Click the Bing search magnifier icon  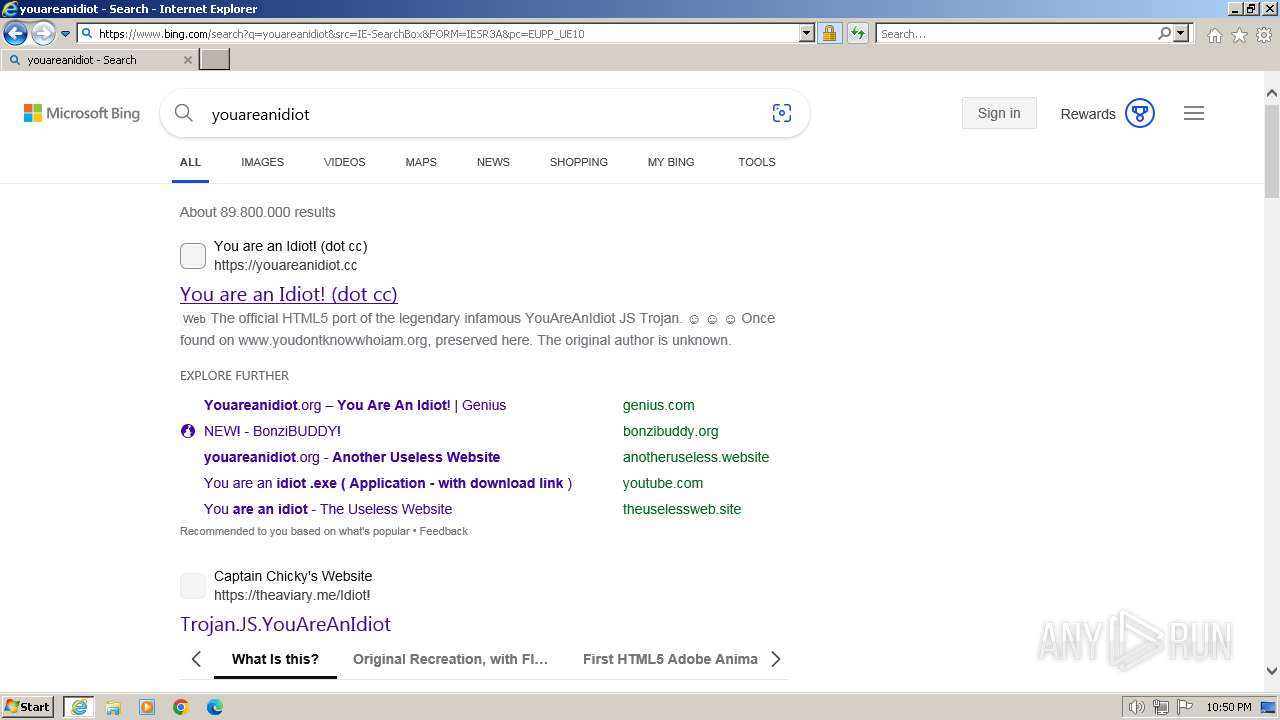pos(183,113)
